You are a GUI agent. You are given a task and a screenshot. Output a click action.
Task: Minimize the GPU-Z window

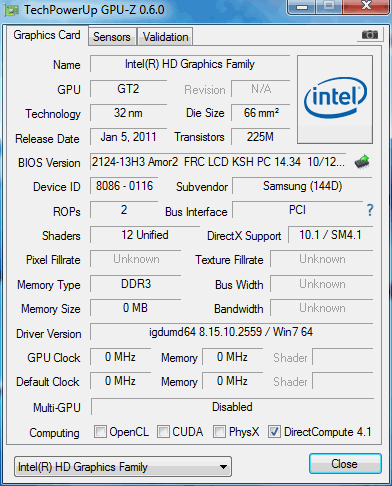[x=302, y=7]
